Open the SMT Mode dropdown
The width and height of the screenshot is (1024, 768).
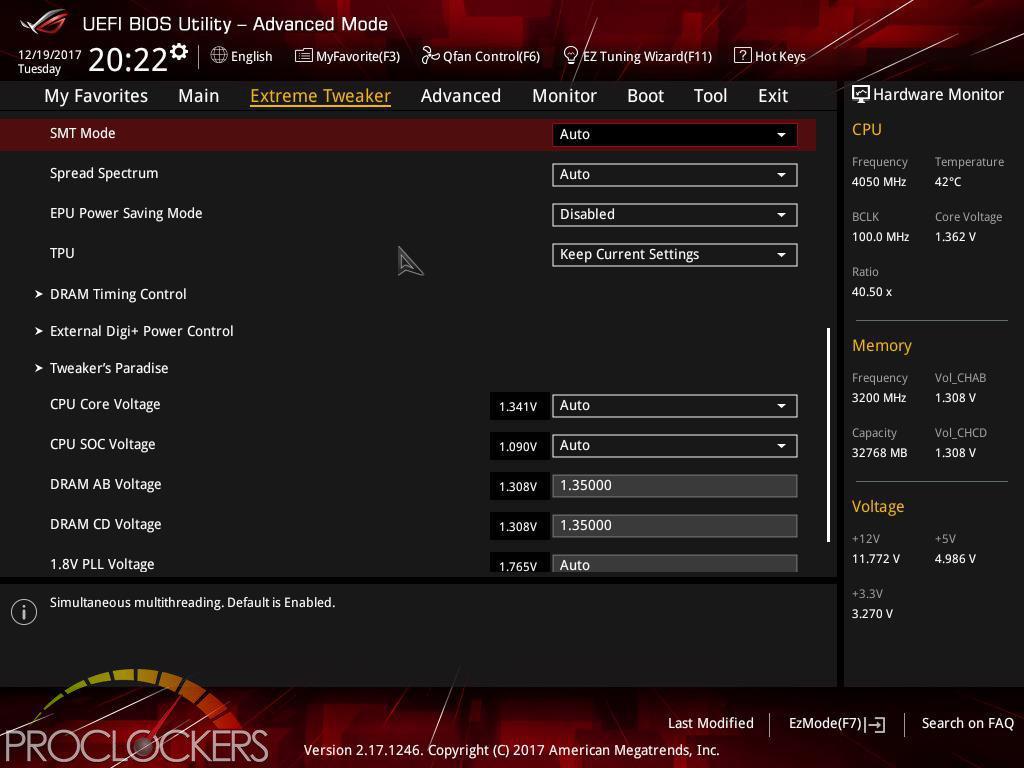coord(675,135)
